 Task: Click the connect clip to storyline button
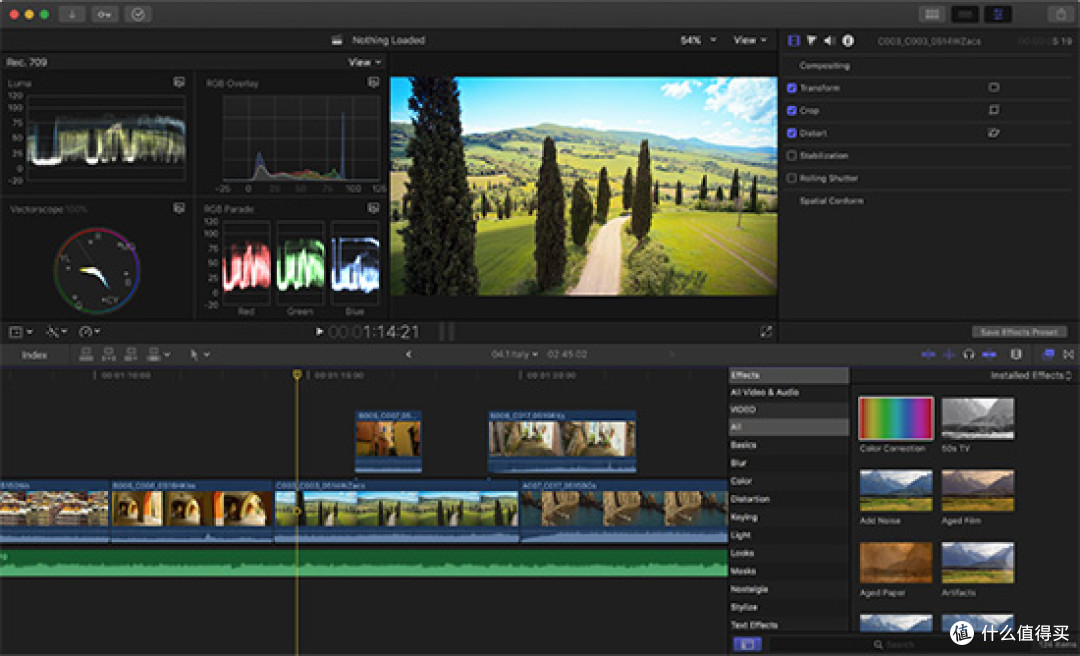click(86, 354)
